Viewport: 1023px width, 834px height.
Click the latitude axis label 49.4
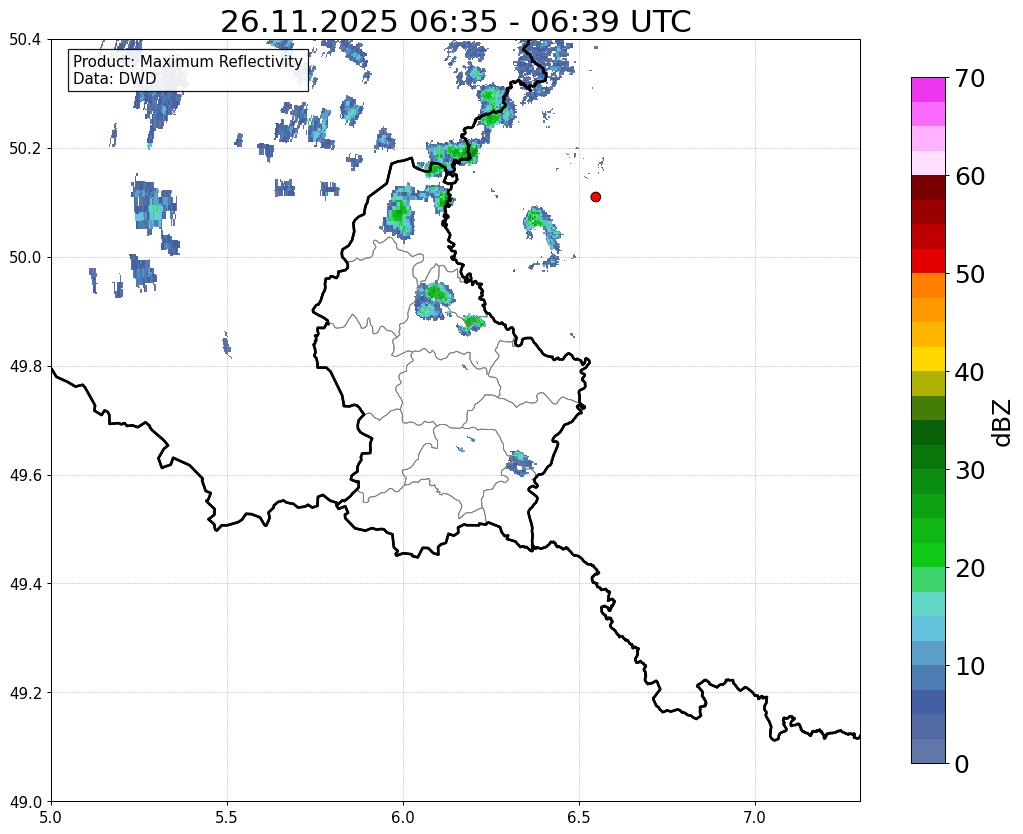point(25,584)
